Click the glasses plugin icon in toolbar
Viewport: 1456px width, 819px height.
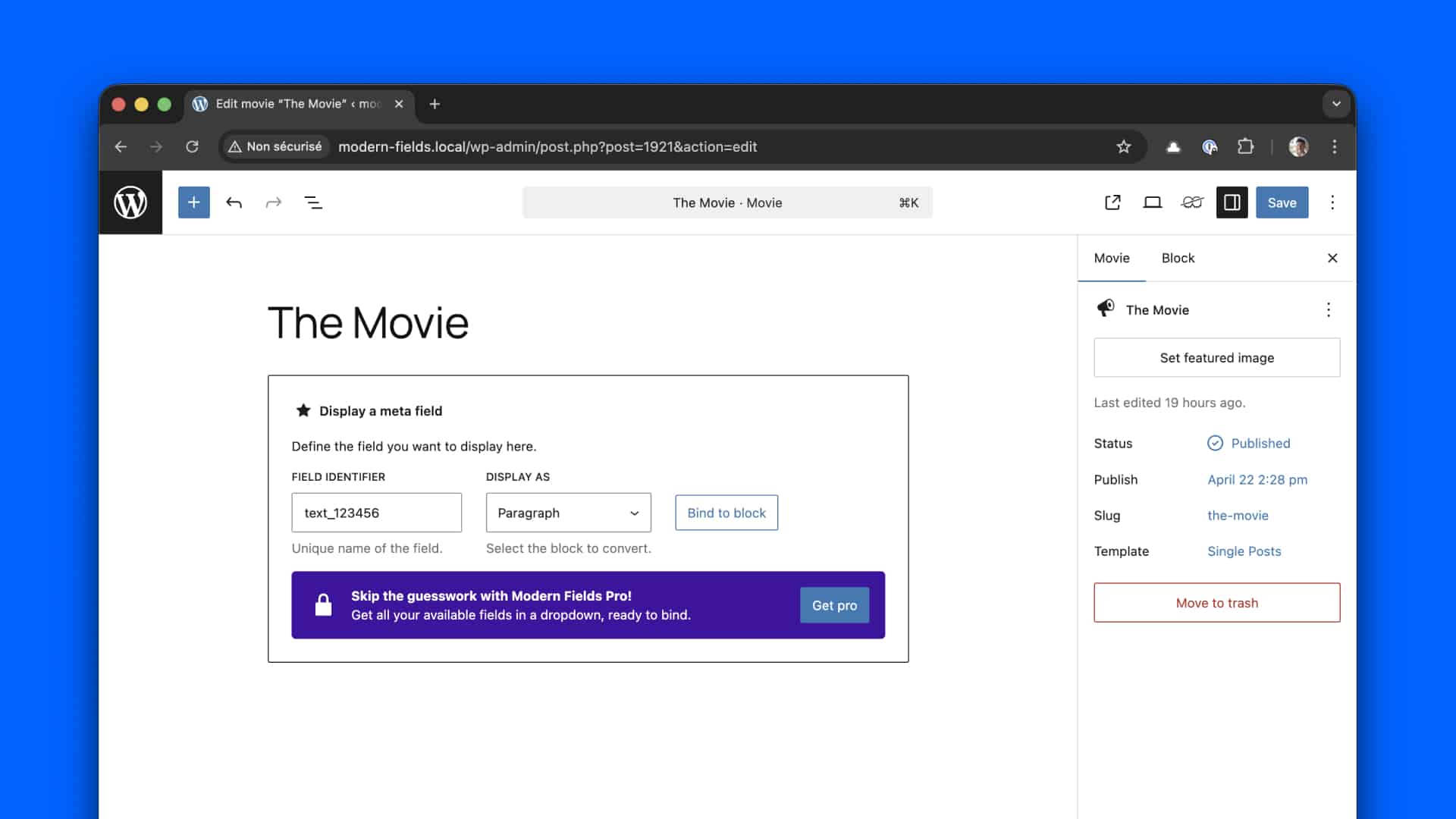tap(1192, 202)
